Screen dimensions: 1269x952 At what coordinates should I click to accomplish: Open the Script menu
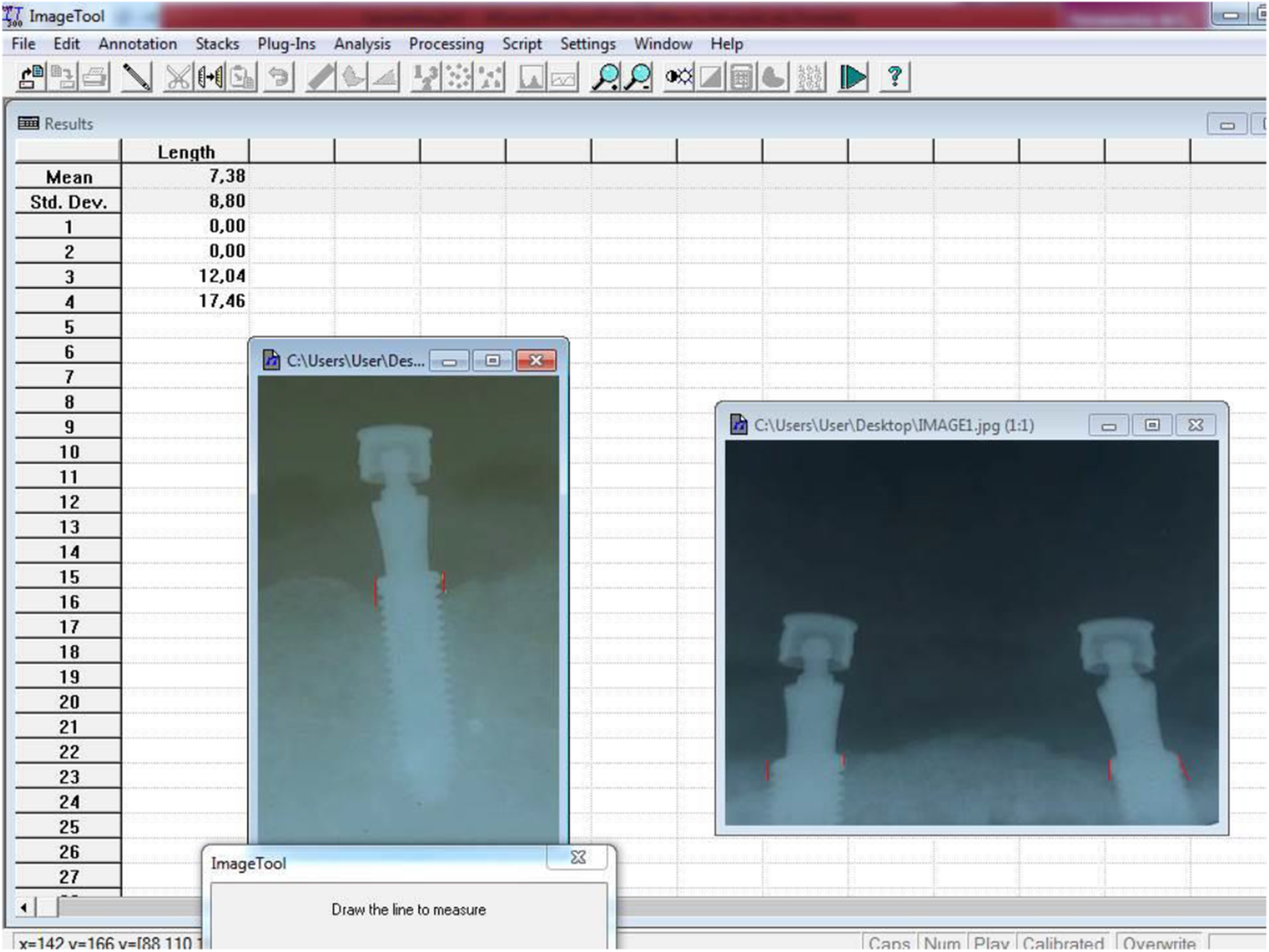pos(522,44)
